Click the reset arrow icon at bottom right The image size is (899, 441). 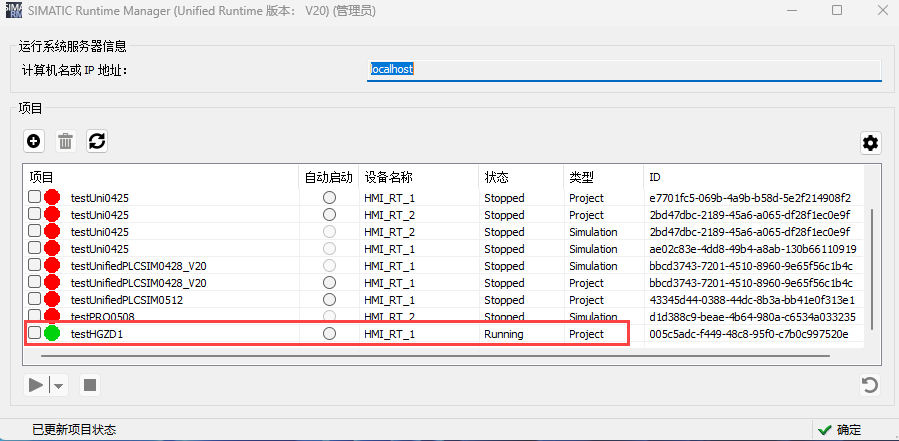click(x=871, y=385)
